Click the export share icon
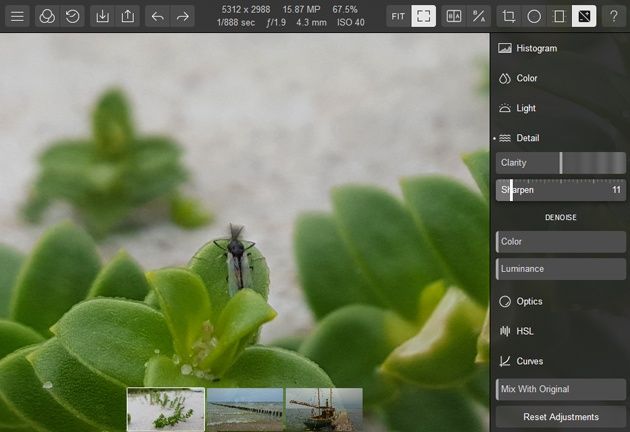Image resolution: width=630 pixels, height=432 pixels. [128, 16]
